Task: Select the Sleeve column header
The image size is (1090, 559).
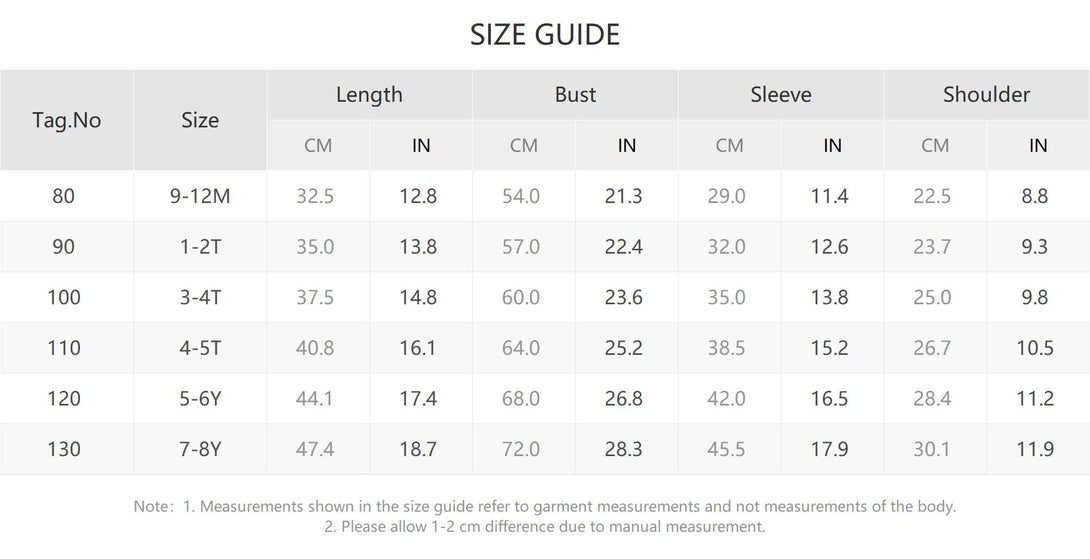Action: (781, 95)
